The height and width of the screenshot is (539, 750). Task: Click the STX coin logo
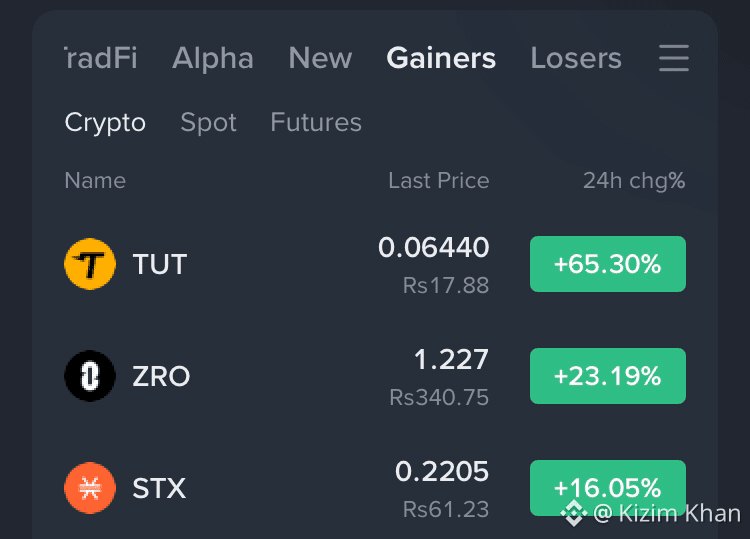[90, 488]
